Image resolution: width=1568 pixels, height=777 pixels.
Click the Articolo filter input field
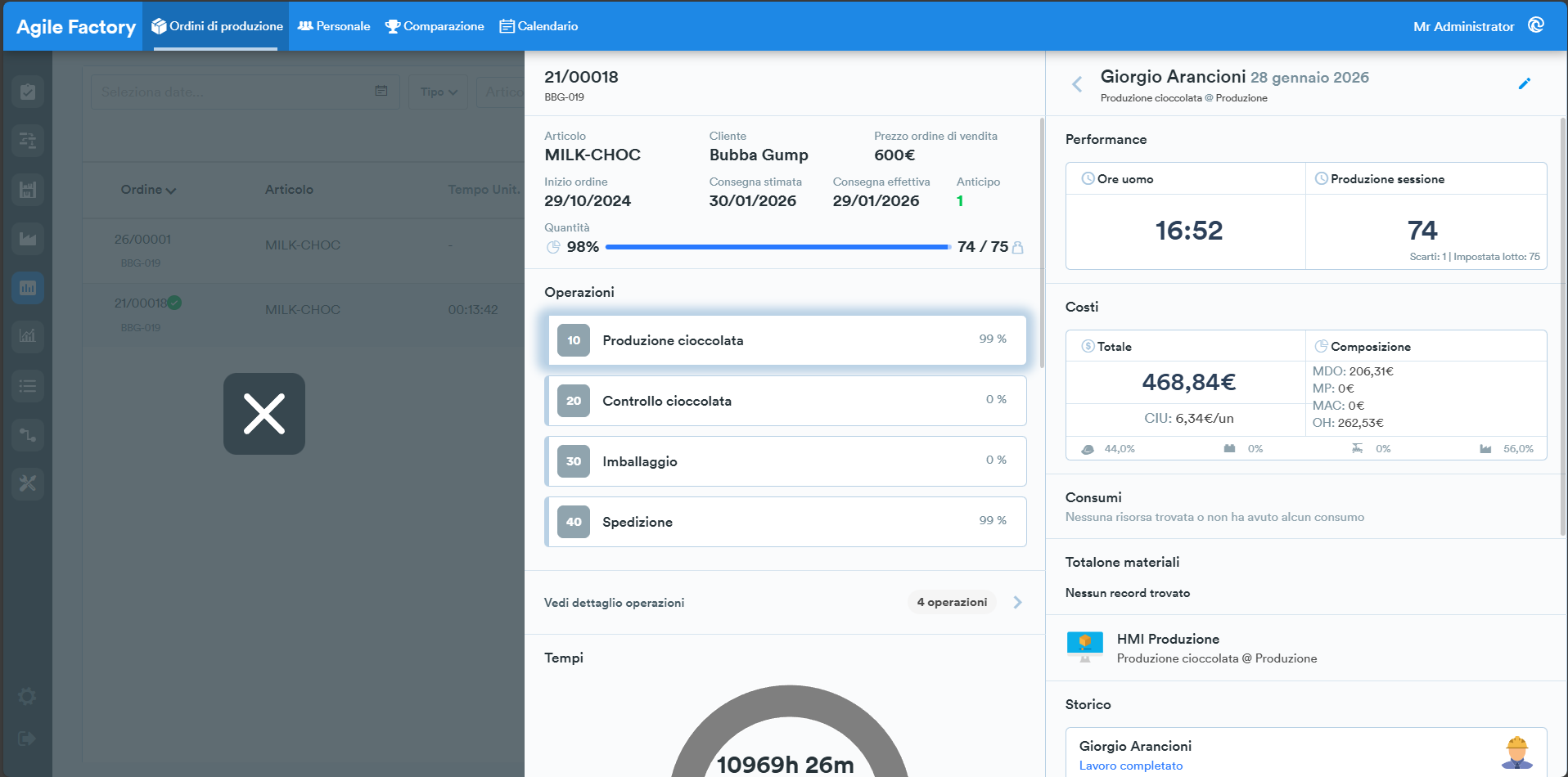502,92
